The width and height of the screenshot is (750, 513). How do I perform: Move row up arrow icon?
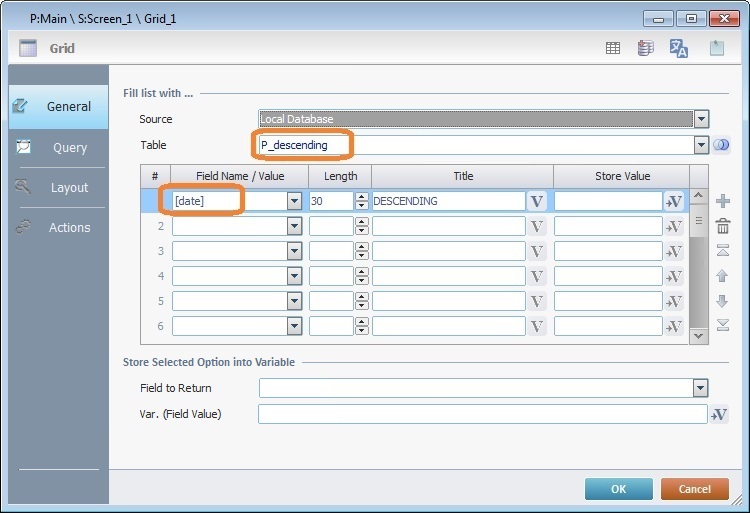pyautogui.click(x=724, y=275)
